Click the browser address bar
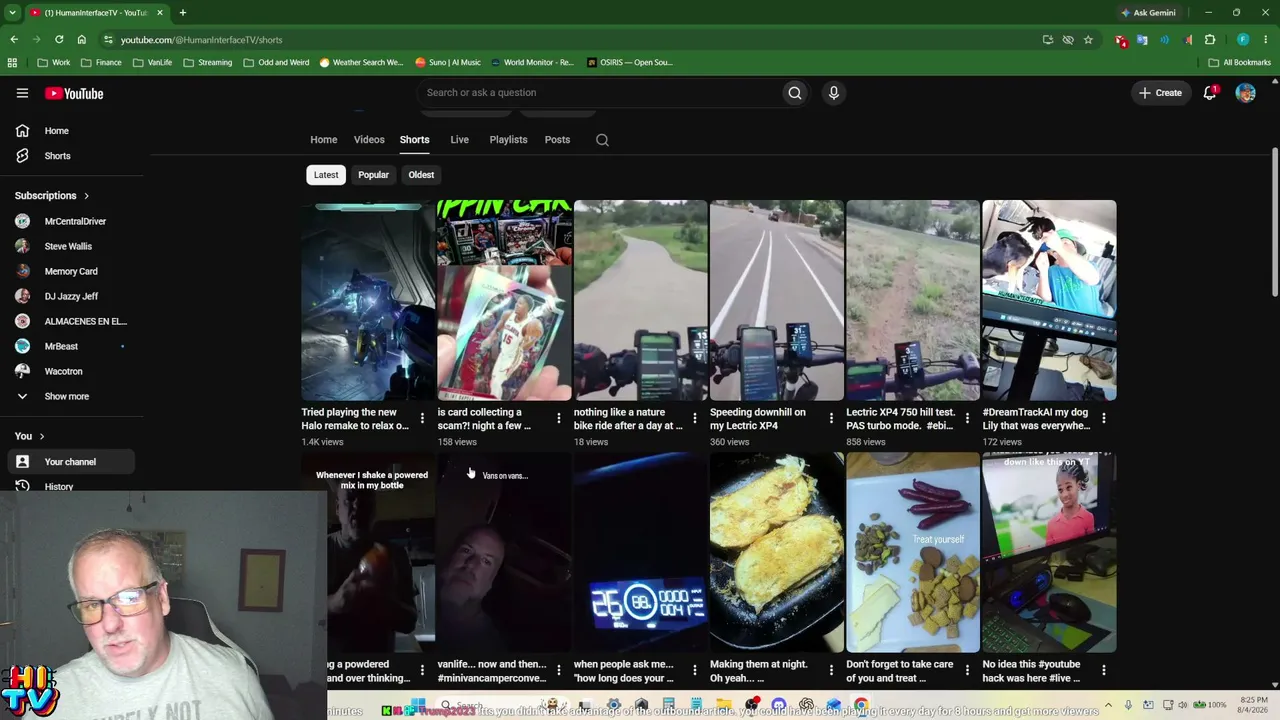Image resolution: width=1280 pixels, height=720 pixels. point(570,40)
